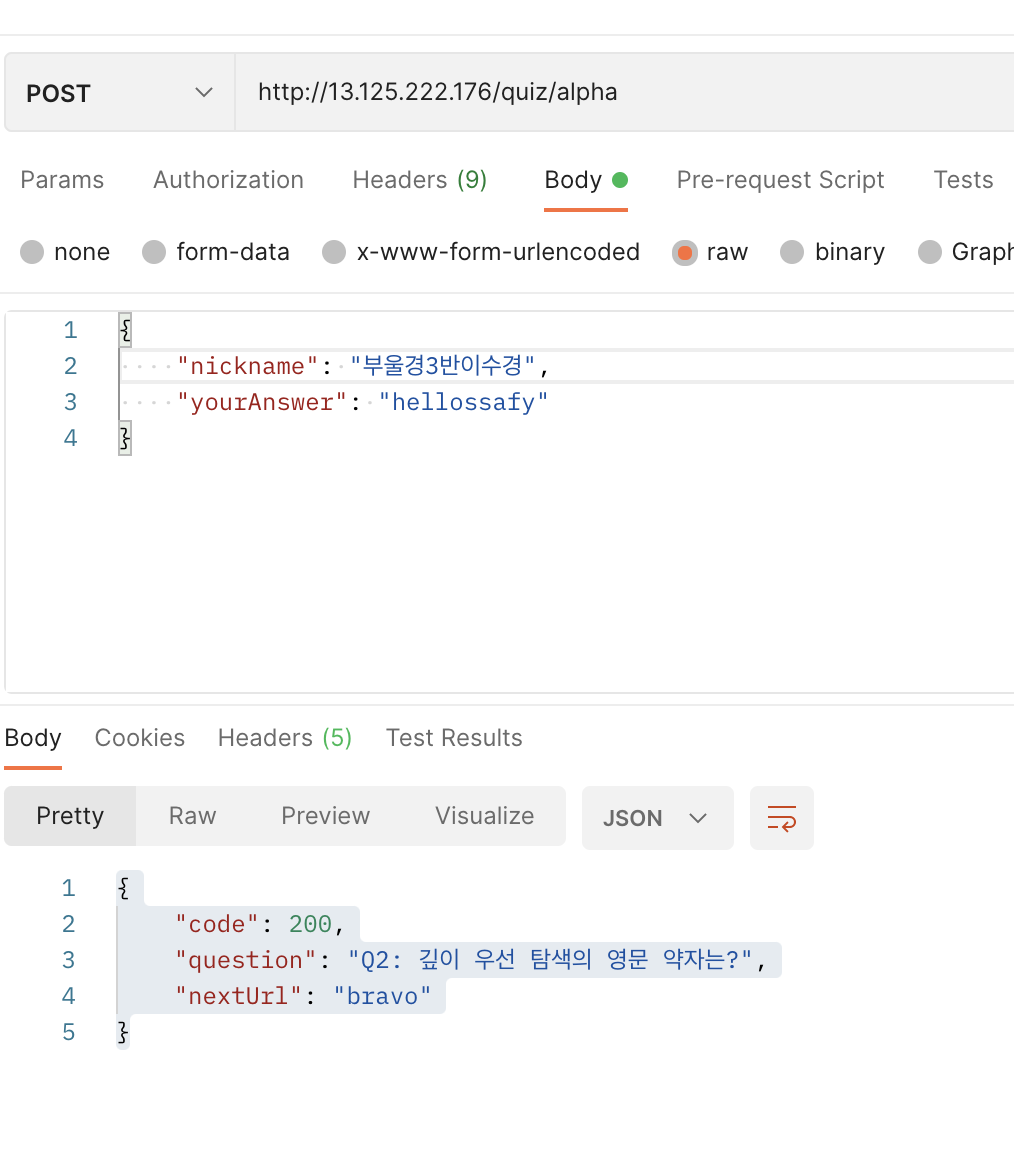Viewport: 1014px width, 1176px height.
Task: Click opening brace on request line 1
Action: coord(125,330)
